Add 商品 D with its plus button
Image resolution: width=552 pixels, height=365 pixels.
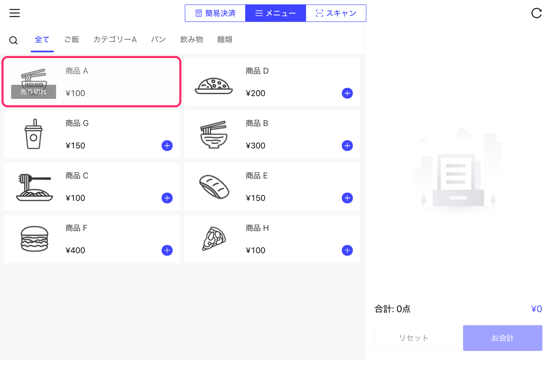pos(347,93)
